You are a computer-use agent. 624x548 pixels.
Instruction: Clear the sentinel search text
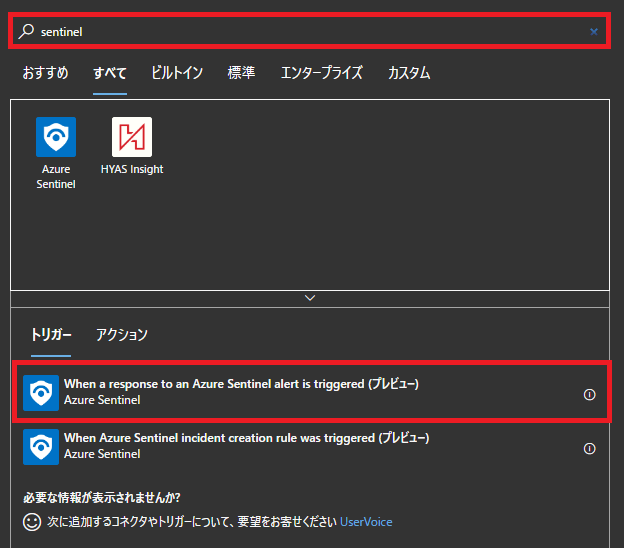[593, 32]
